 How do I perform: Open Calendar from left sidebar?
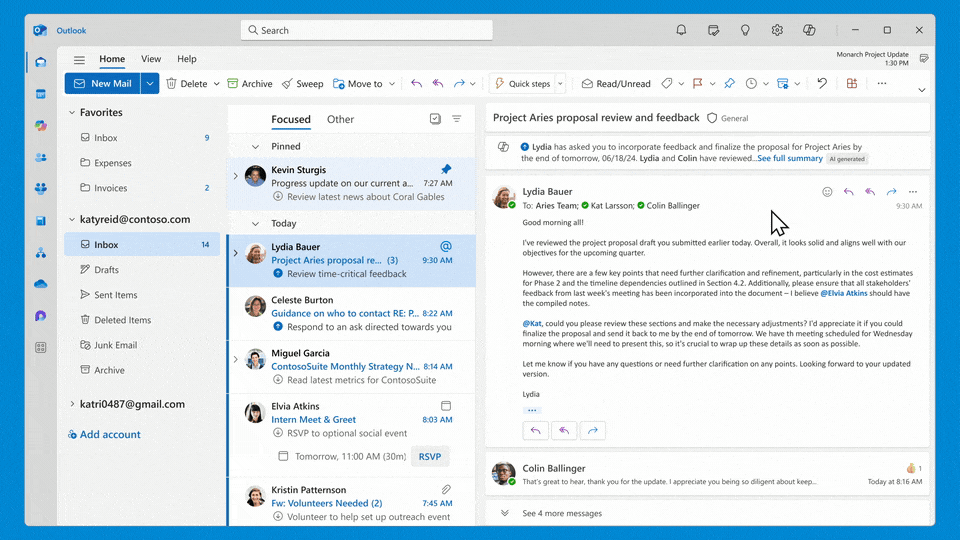[x=41, y=94]
